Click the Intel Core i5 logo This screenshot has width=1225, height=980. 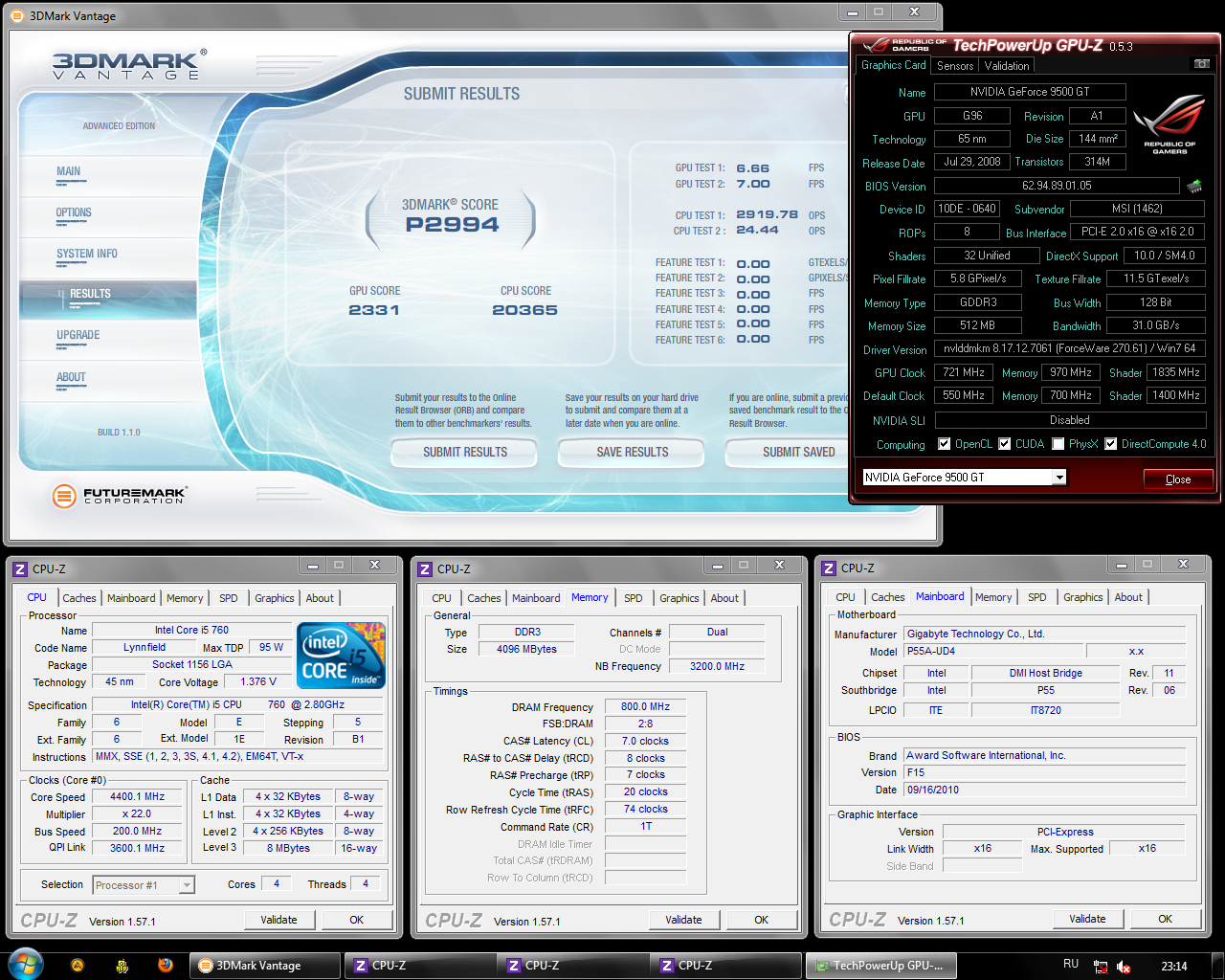point(342,656)
